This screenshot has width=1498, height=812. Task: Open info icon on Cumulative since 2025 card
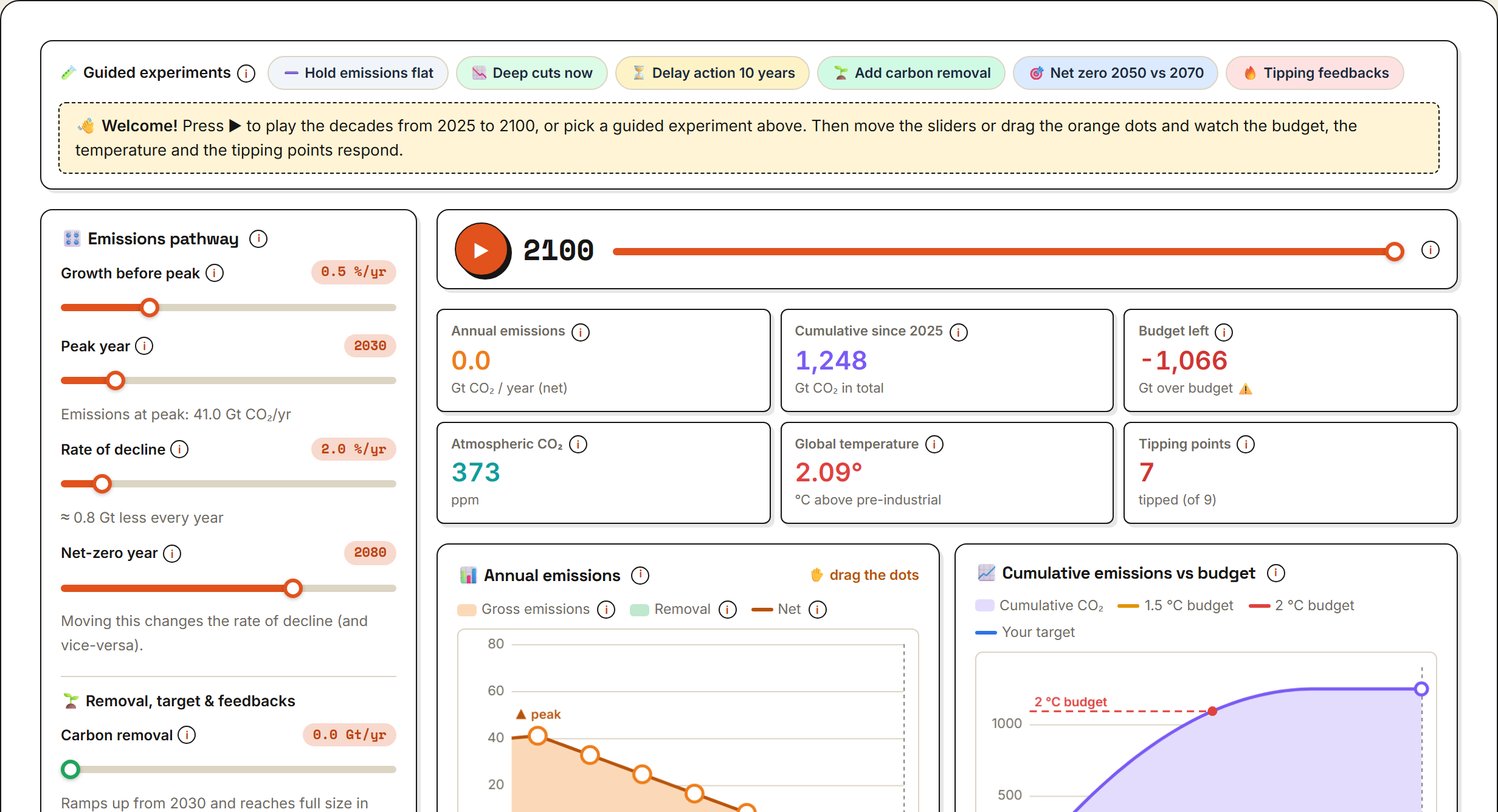point(959,332)
